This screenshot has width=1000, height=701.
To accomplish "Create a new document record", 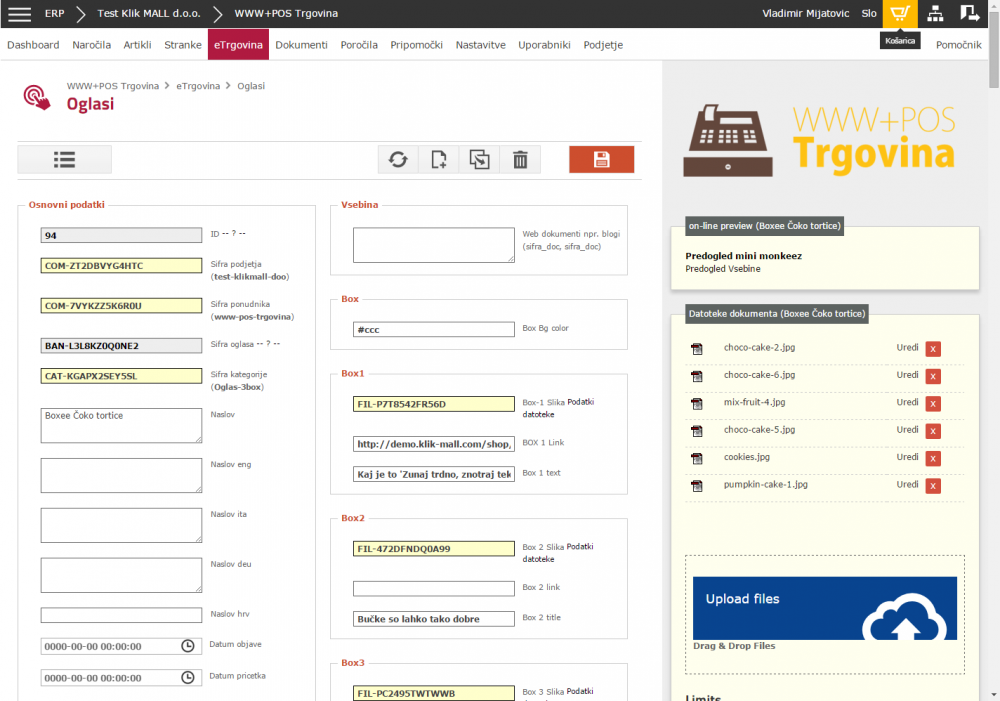I will tap(439, 160).
